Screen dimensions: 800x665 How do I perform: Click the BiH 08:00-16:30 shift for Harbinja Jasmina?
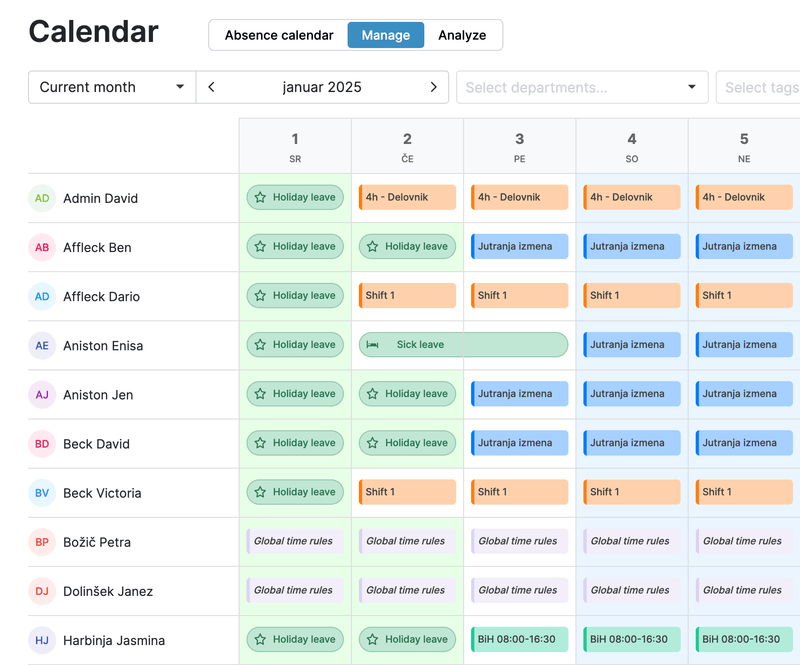pyautogui.click(x=519, y=640)
